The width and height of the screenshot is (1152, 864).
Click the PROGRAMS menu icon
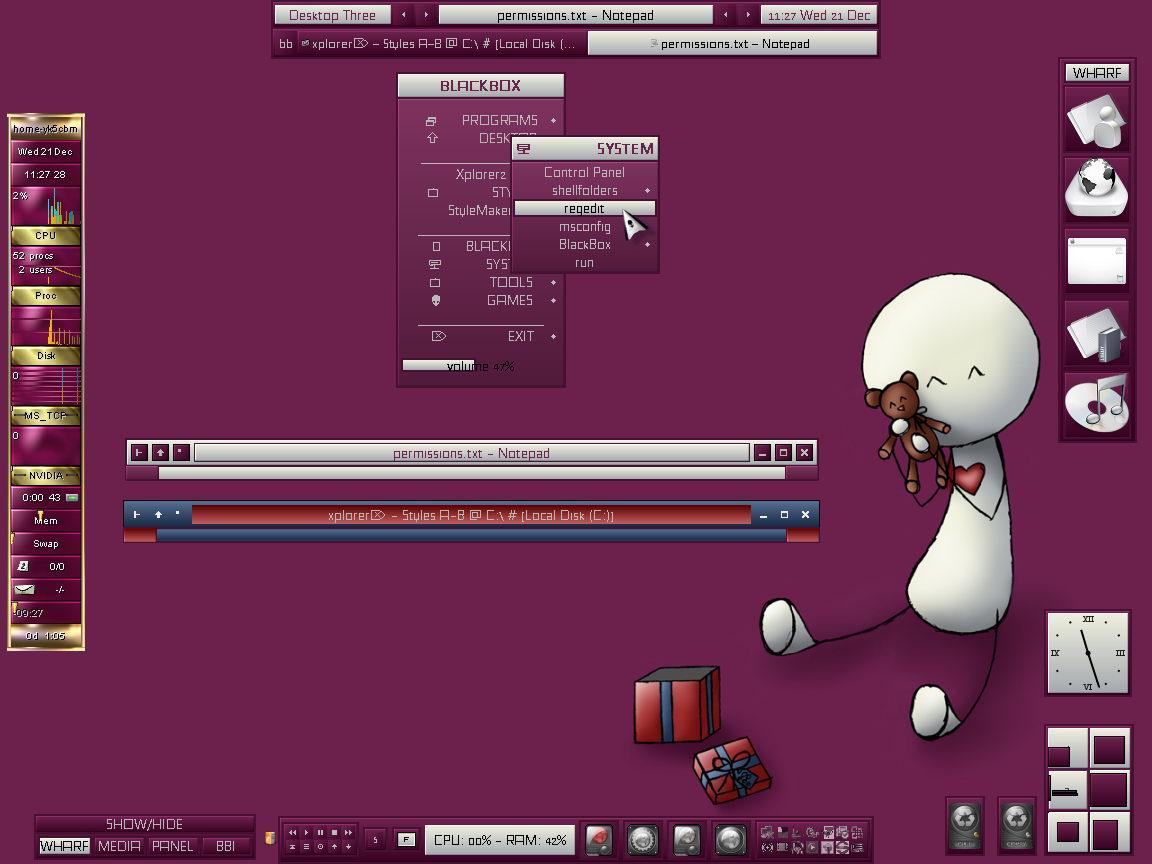[431, 120]
